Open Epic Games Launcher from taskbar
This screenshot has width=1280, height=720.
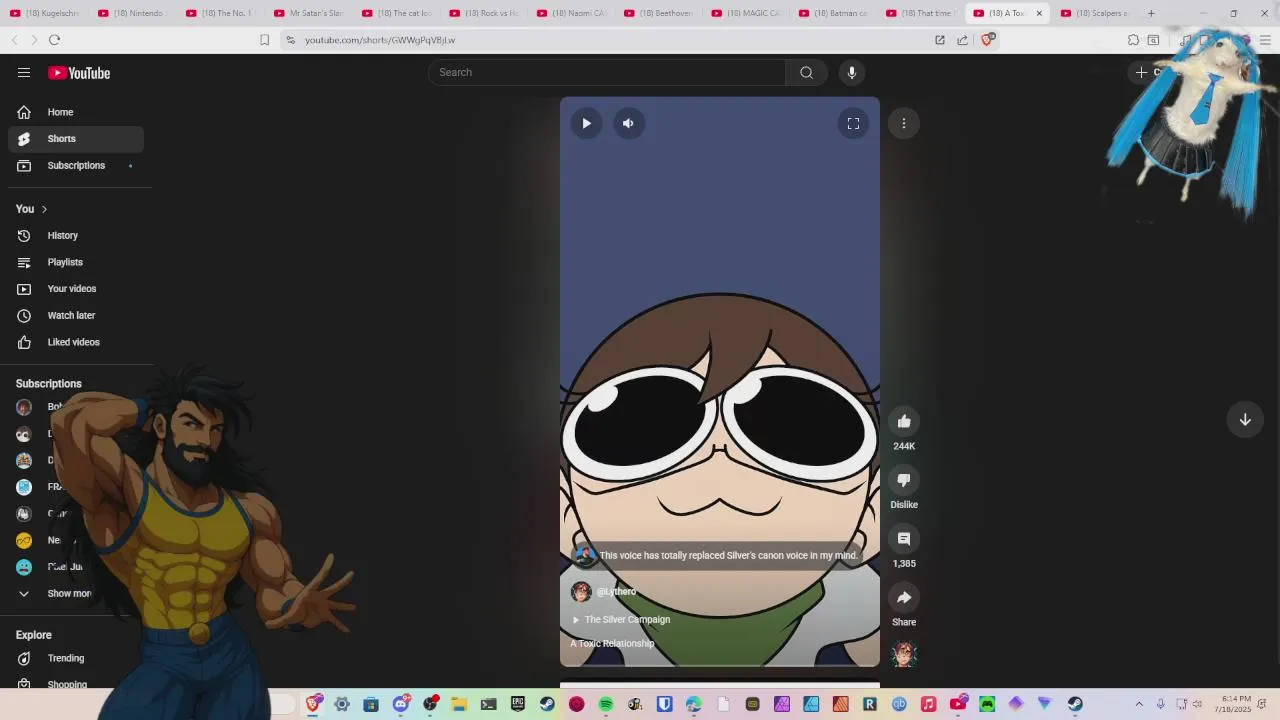(x=518, y=704)
